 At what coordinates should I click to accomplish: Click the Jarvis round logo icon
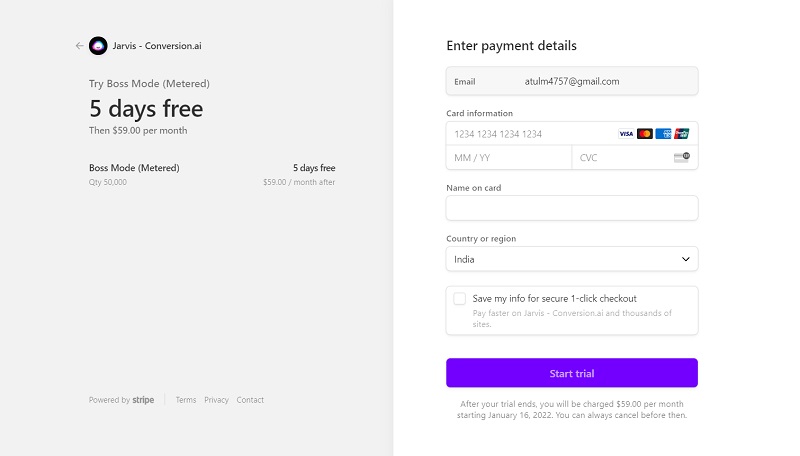coord(98,46)
